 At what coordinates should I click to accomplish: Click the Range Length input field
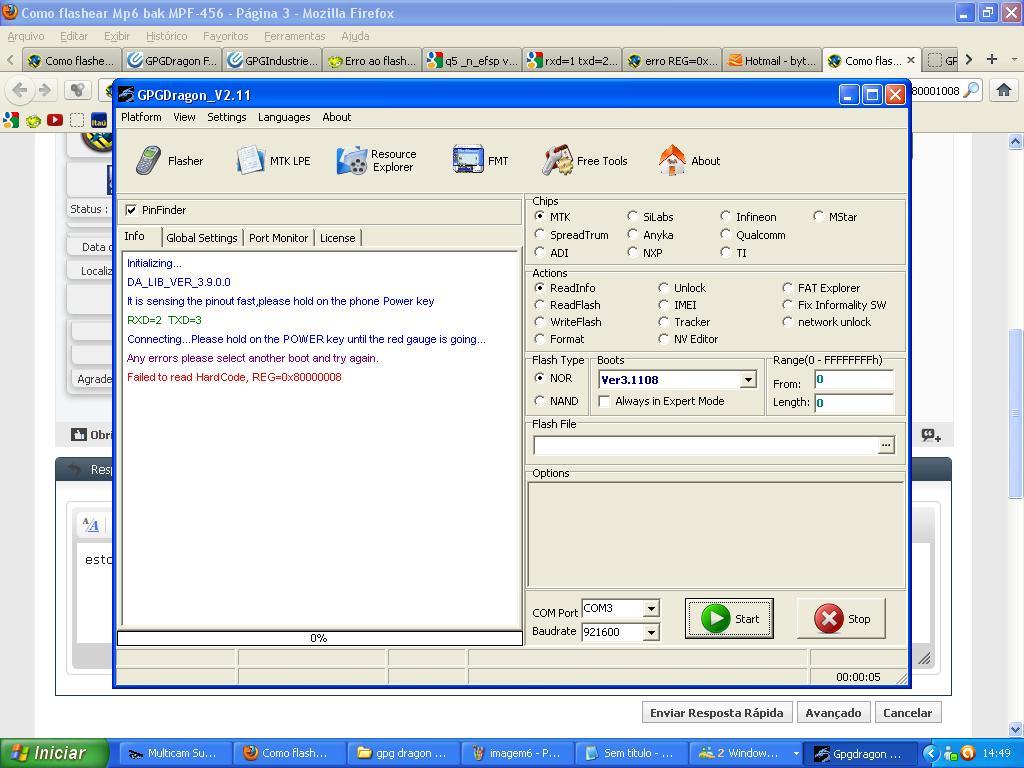coord(854,403)
